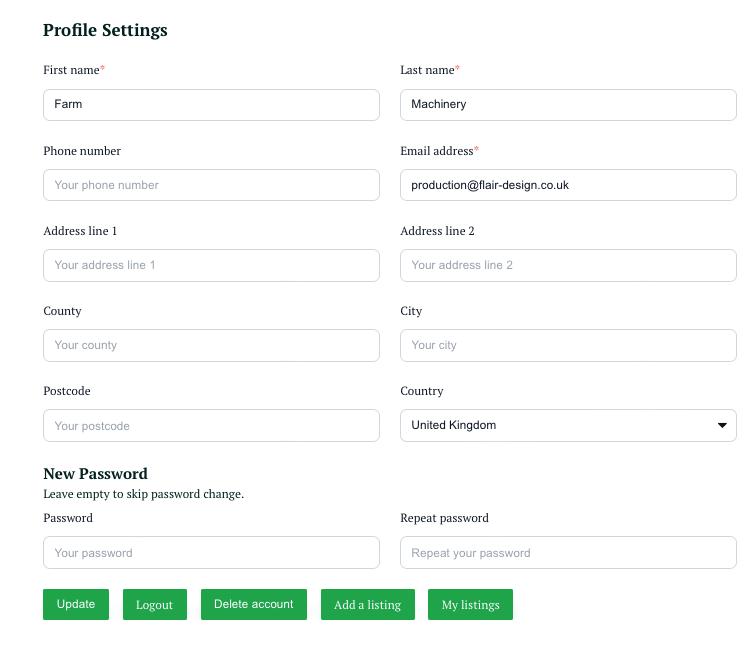753x655 pixels.
Task: Open Add a listing
Action: [x=367, y=605]
